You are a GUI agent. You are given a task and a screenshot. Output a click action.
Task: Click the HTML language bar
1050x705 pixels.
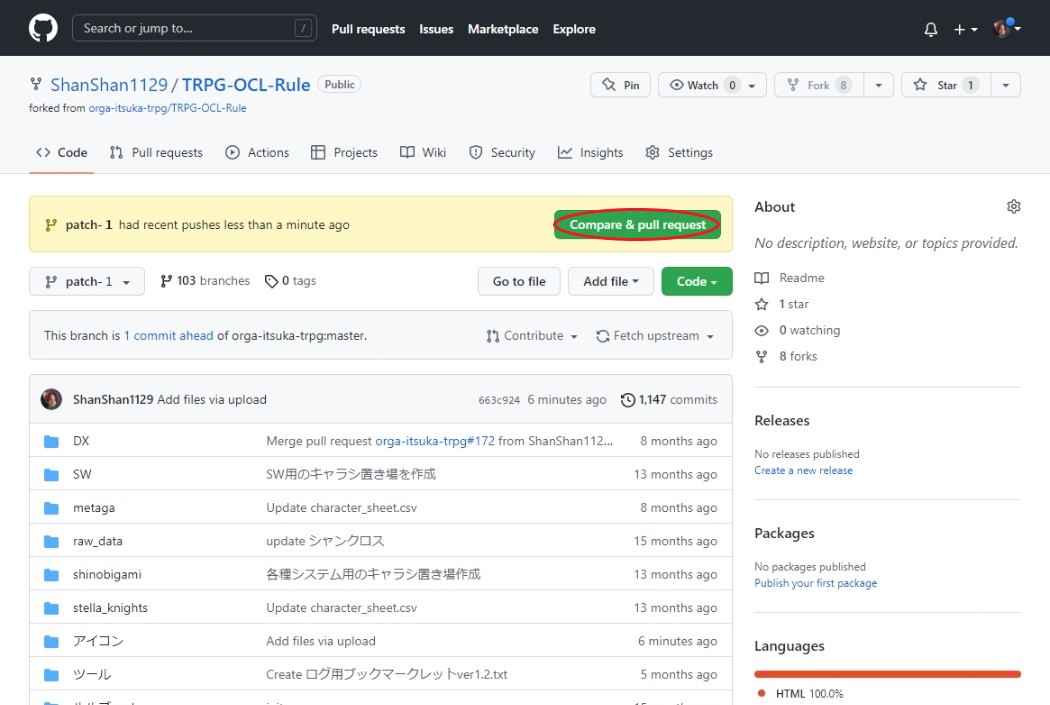coord(887,674)
